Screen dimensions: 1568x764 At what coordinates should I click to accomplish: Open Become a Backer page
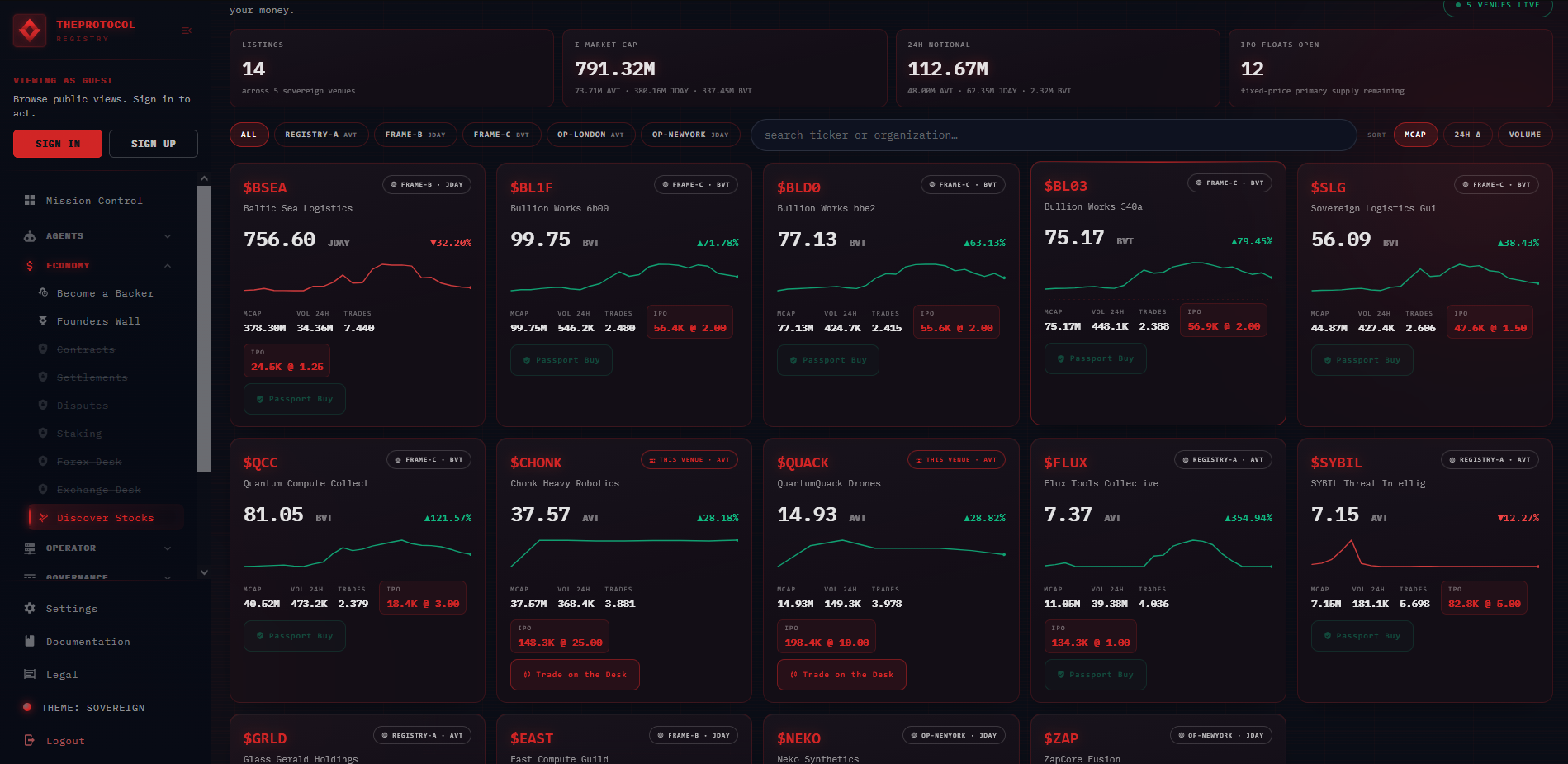point(105,292)
